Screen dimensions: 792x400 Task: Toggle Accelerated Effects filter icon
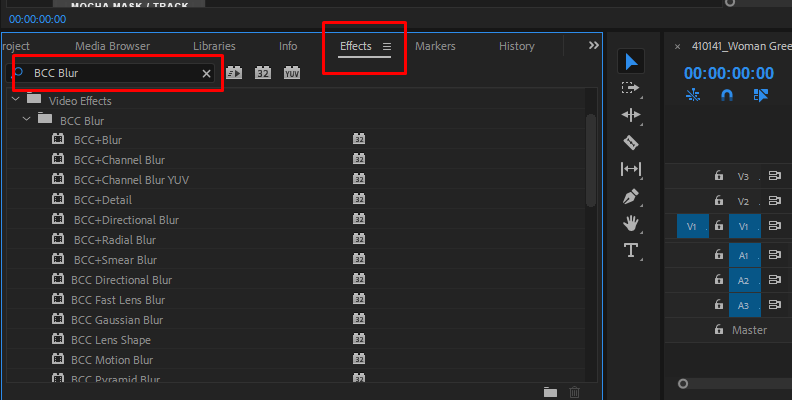coord(234,73)
